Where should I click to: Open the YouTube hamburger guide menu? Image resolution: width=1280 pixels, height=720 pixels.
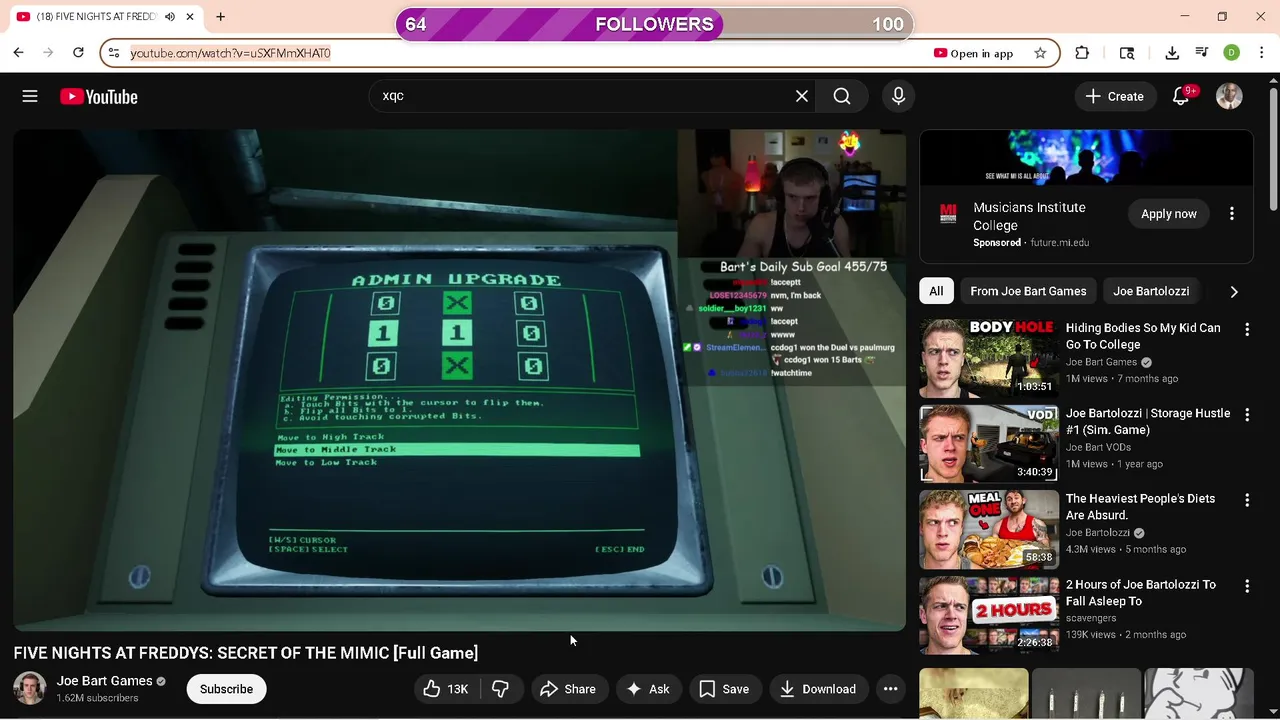click(x=30, y=96)
